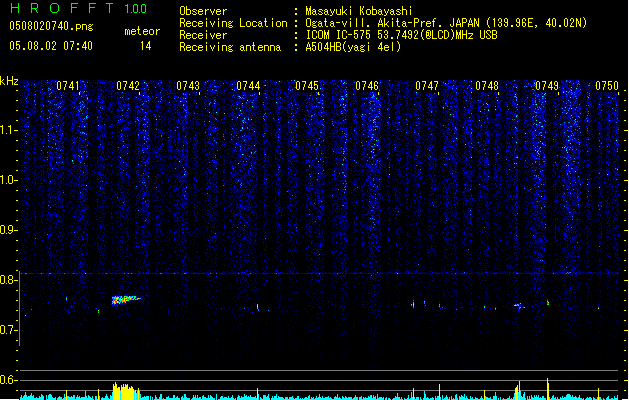Click the HROFFT 1.0.0 title text
This screenshot has height=400, width=629.
point(79,8)
